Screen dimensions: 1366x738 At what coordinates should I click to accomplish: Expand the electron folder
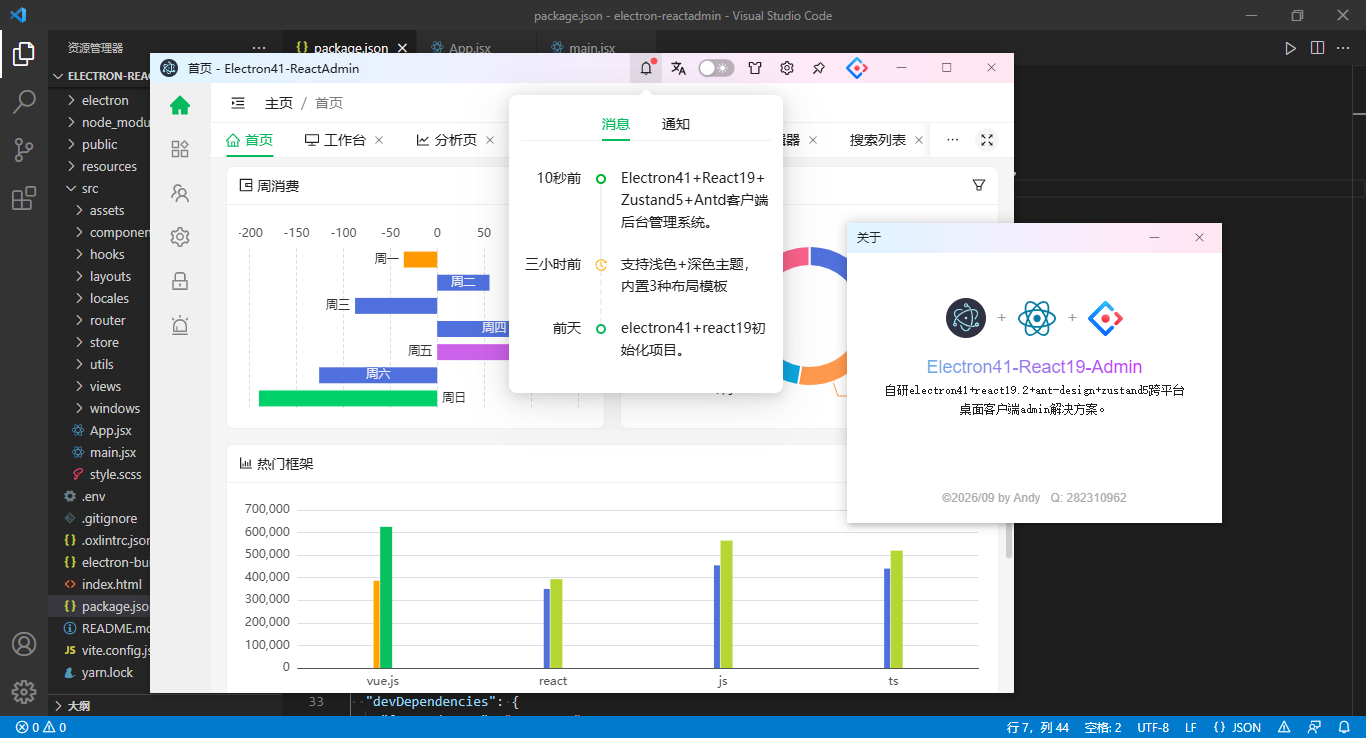tap(105, 100)
